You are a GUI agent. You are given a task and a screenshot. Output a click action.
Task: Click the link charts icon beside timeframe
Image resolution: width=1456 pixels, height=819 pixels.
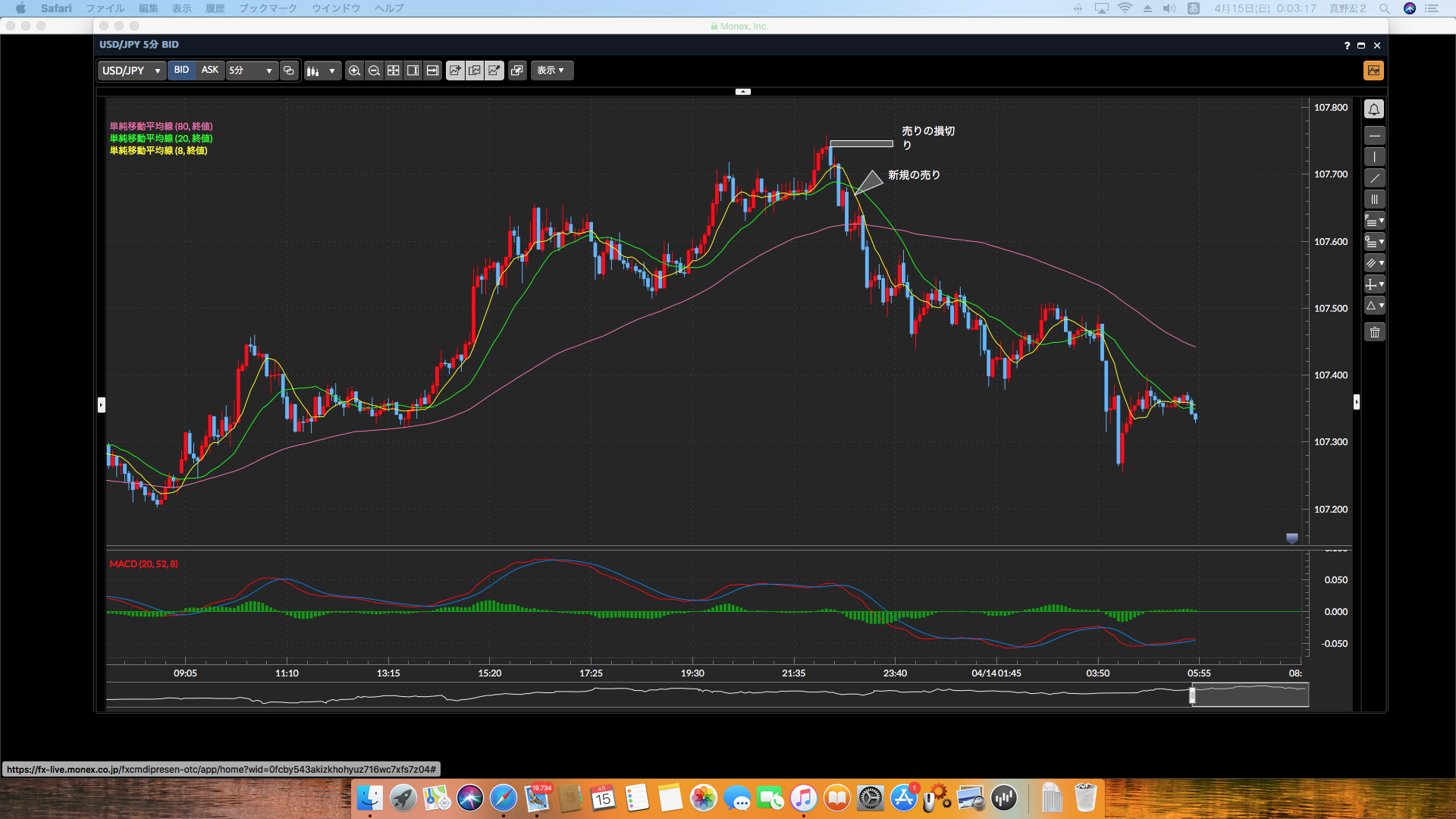(289, 71)
